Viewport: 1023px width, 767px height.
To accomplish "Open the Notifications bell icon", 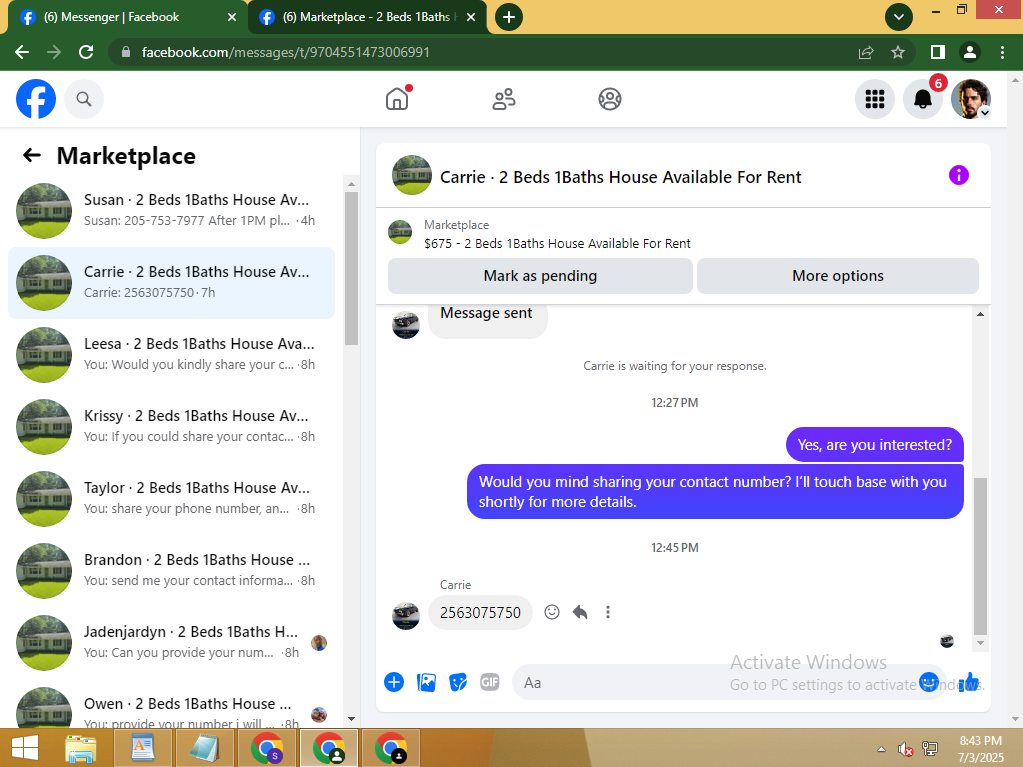I will coord(923,99).
